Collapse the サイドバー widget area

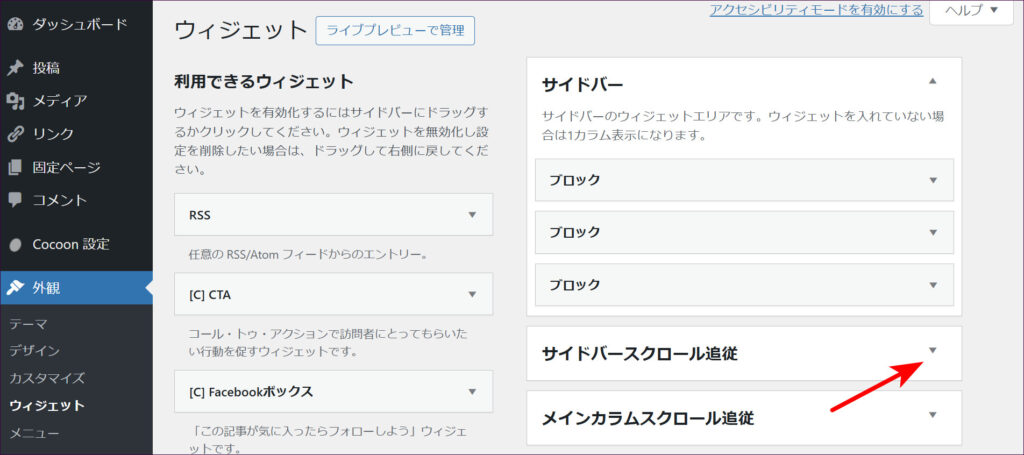pos(932,82)
